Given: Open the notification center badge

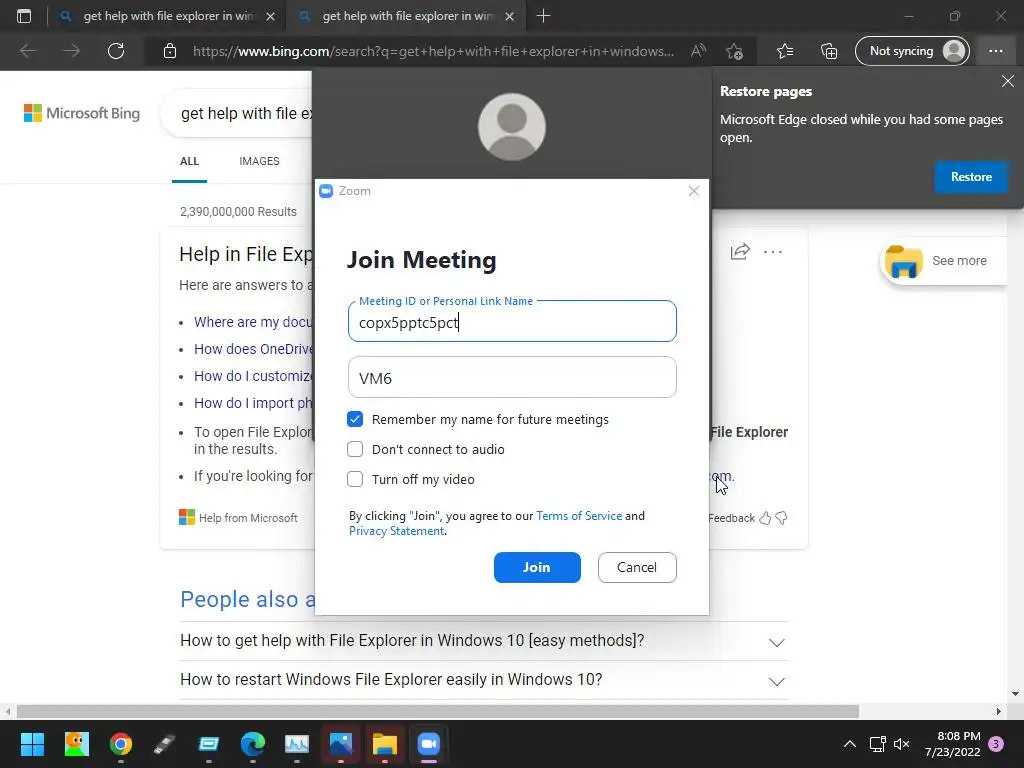Looking at the screenshot, I should click(996, 744).
